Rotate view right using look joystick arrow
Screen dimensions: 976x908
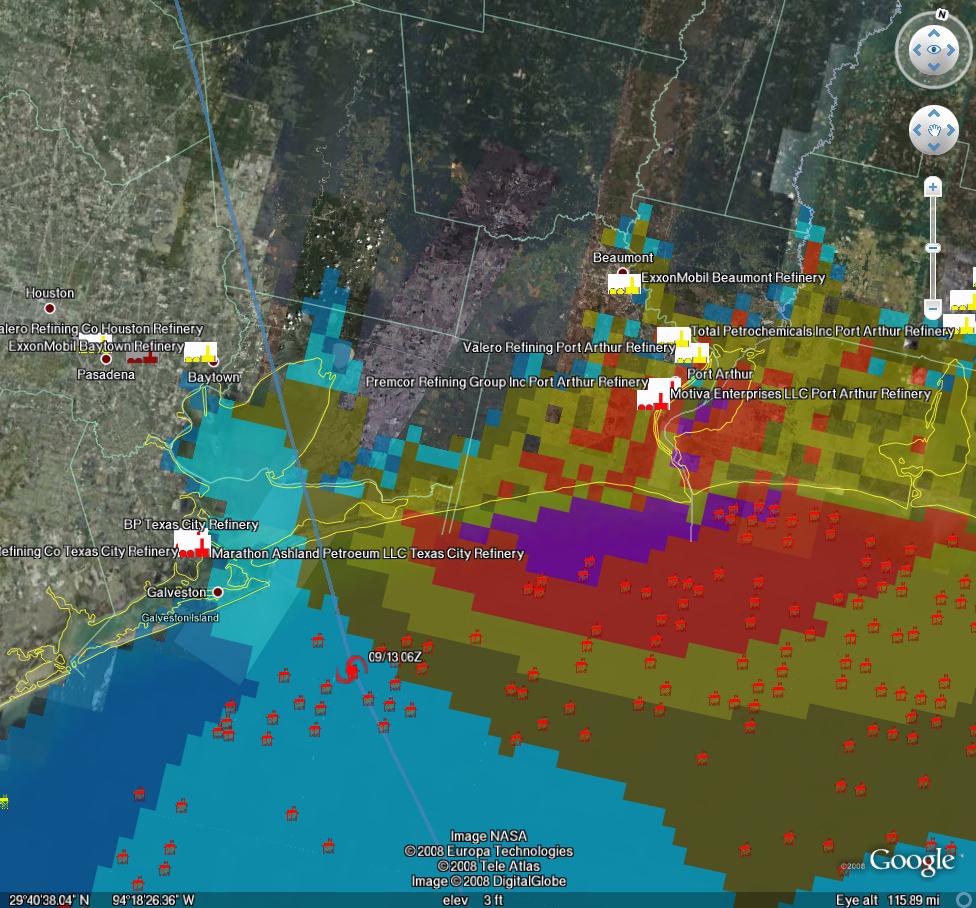tap(950, 50)
